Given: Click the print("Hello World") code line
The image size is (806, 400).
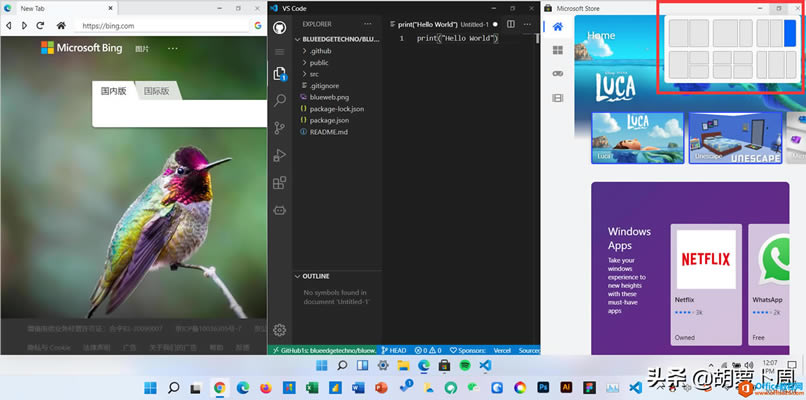Looking at the screenshot, I should point(457,39).
